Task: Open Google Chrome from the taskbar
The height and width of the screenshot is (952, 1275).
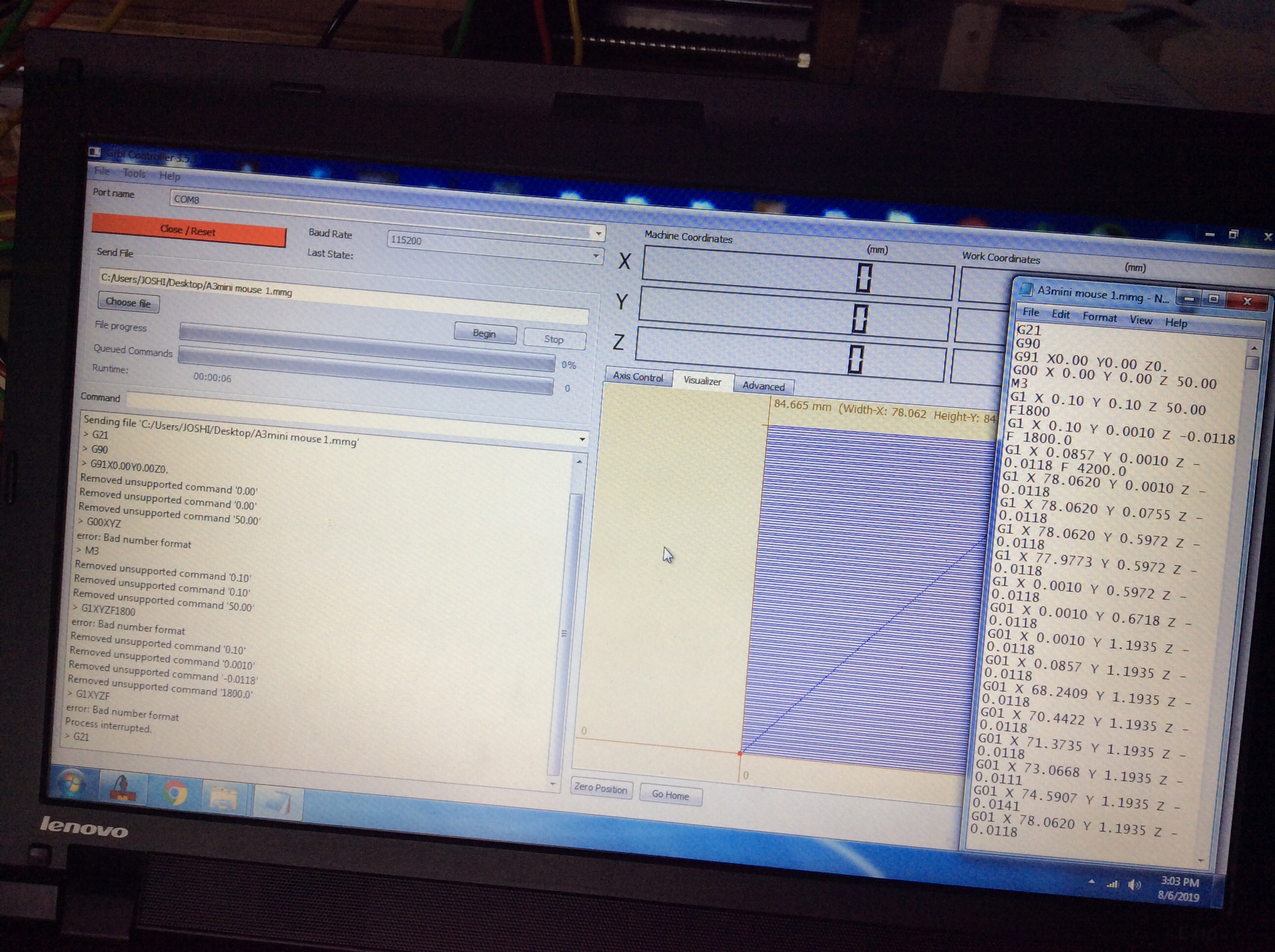Action: pyautogui.click(x=175, y=793)
